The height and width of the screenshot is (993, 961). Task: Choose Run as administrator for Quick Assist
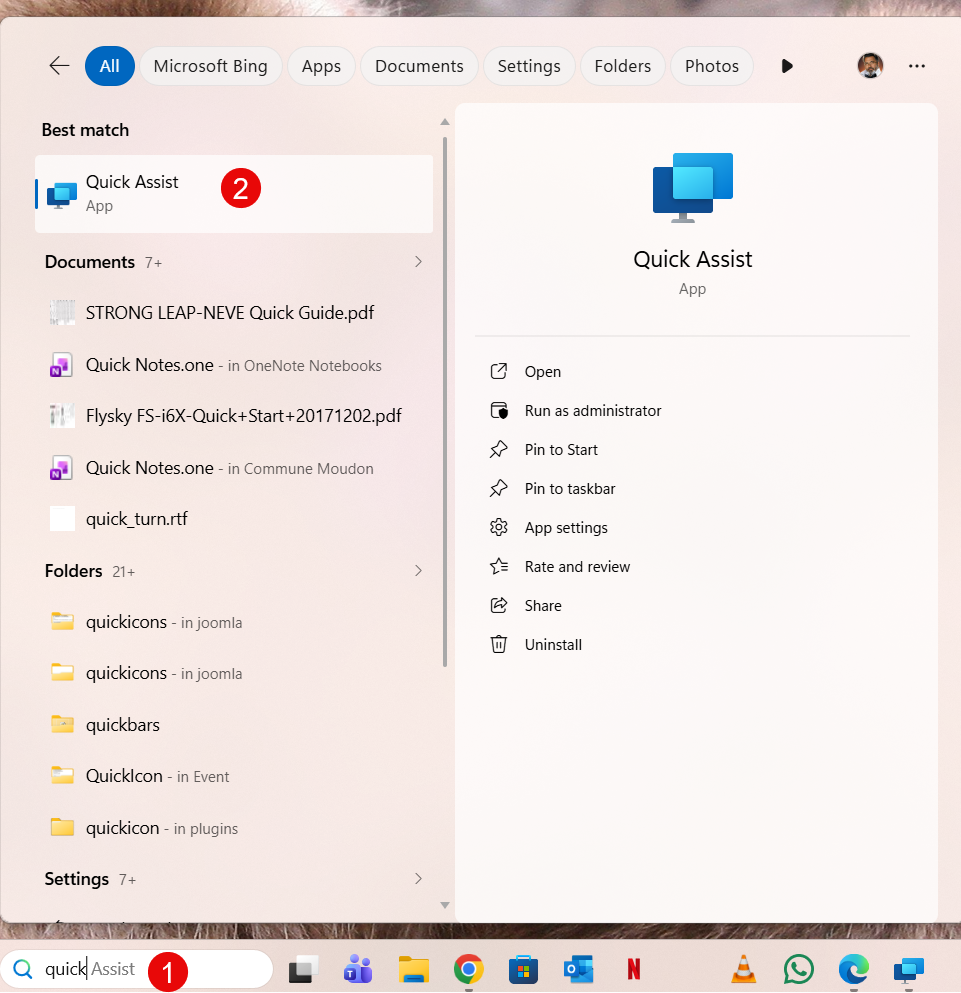coord(592,411)
